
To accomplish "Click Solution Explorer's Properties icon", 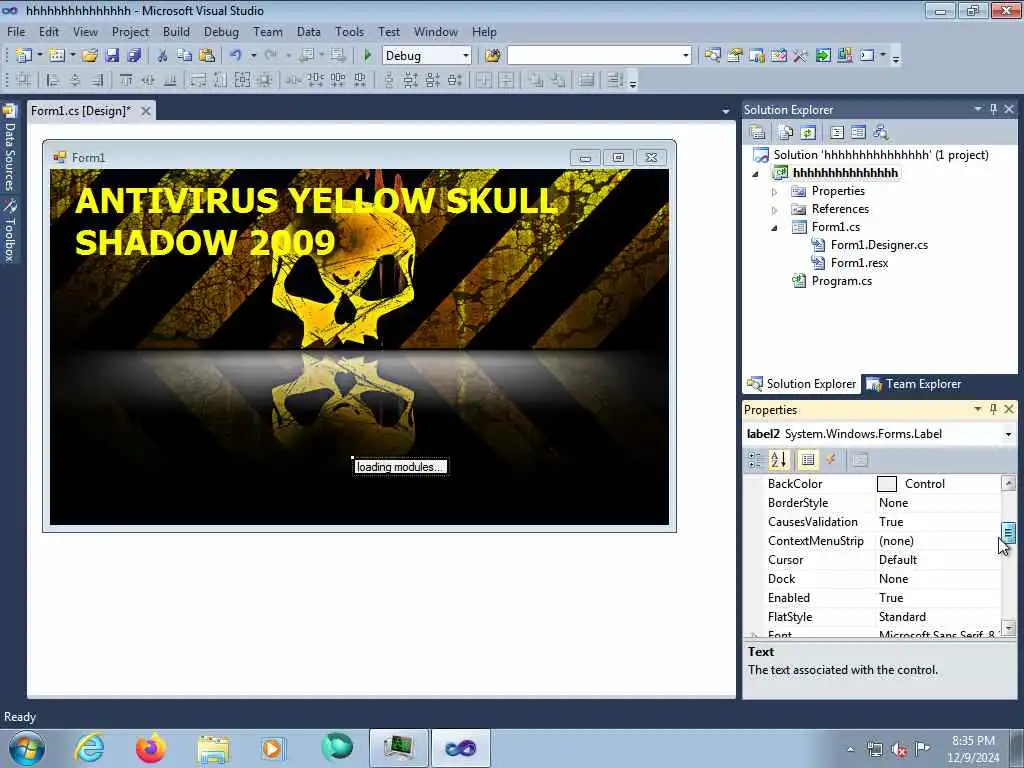I will 758,133.
